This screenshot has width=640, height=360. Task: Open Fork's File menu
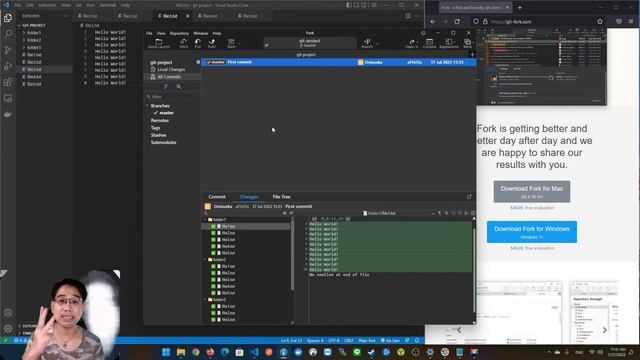(149, 33)
